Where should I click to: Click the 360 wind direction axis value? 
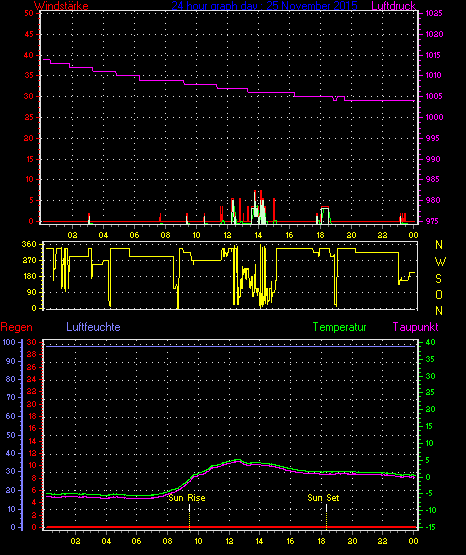tap(29, 244)
